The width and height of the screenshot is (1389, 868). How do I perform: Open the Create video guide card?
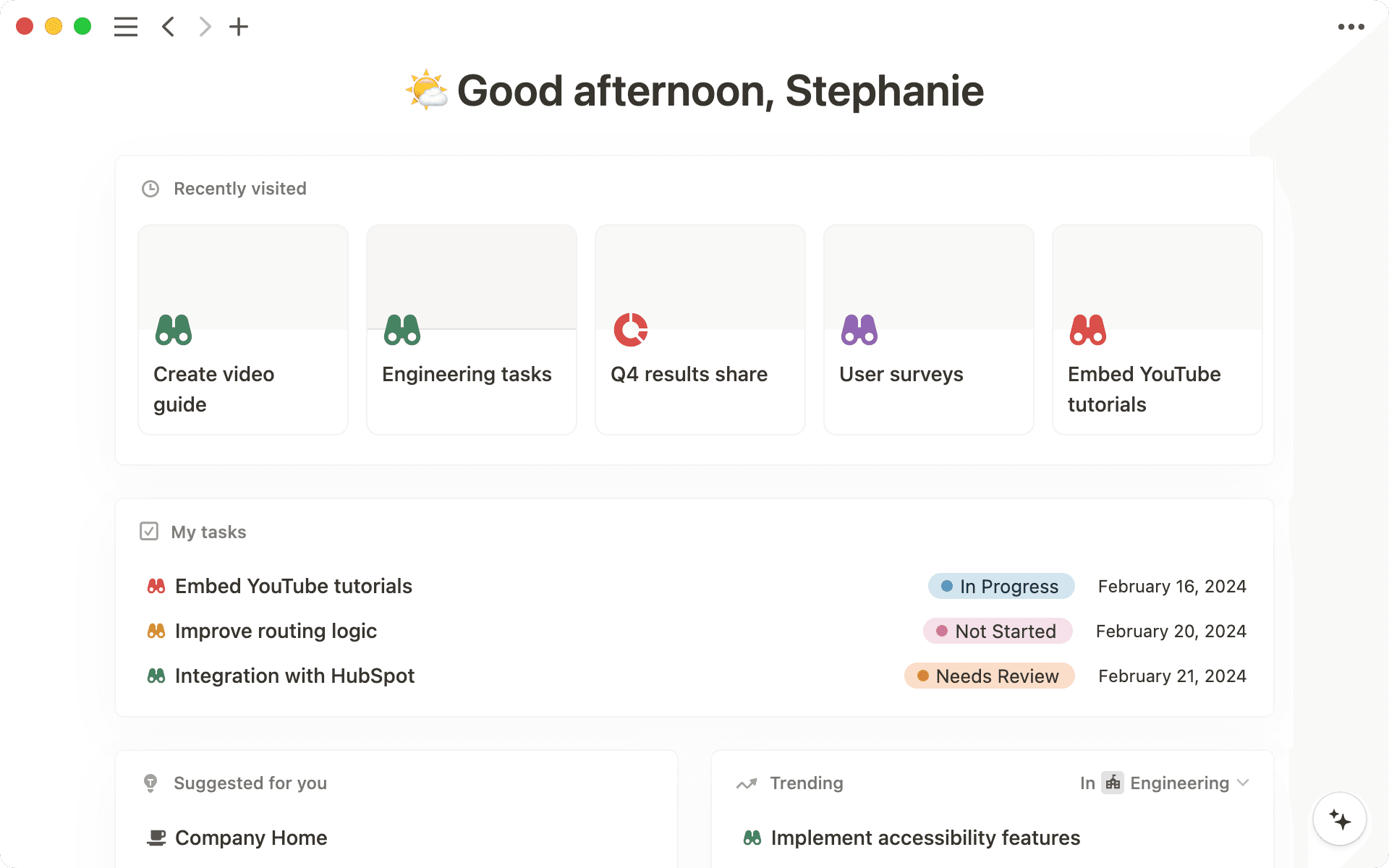pos(243,330)
